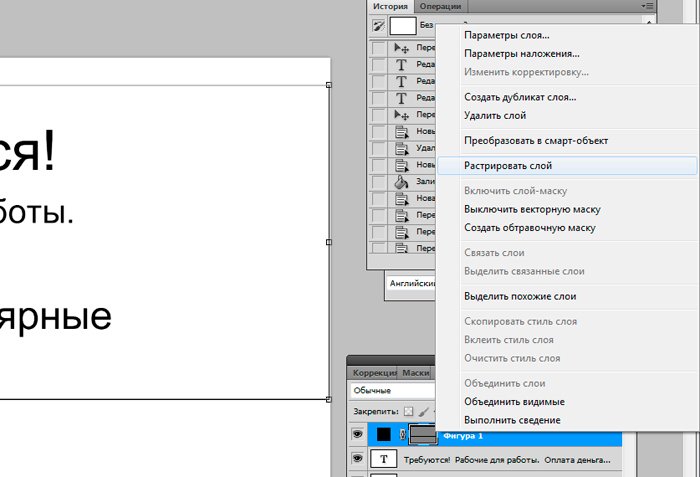Viewport: 700px width, 477px height.
Task: Choose Растрировать слой from the context menu
Action: [508, 166]
